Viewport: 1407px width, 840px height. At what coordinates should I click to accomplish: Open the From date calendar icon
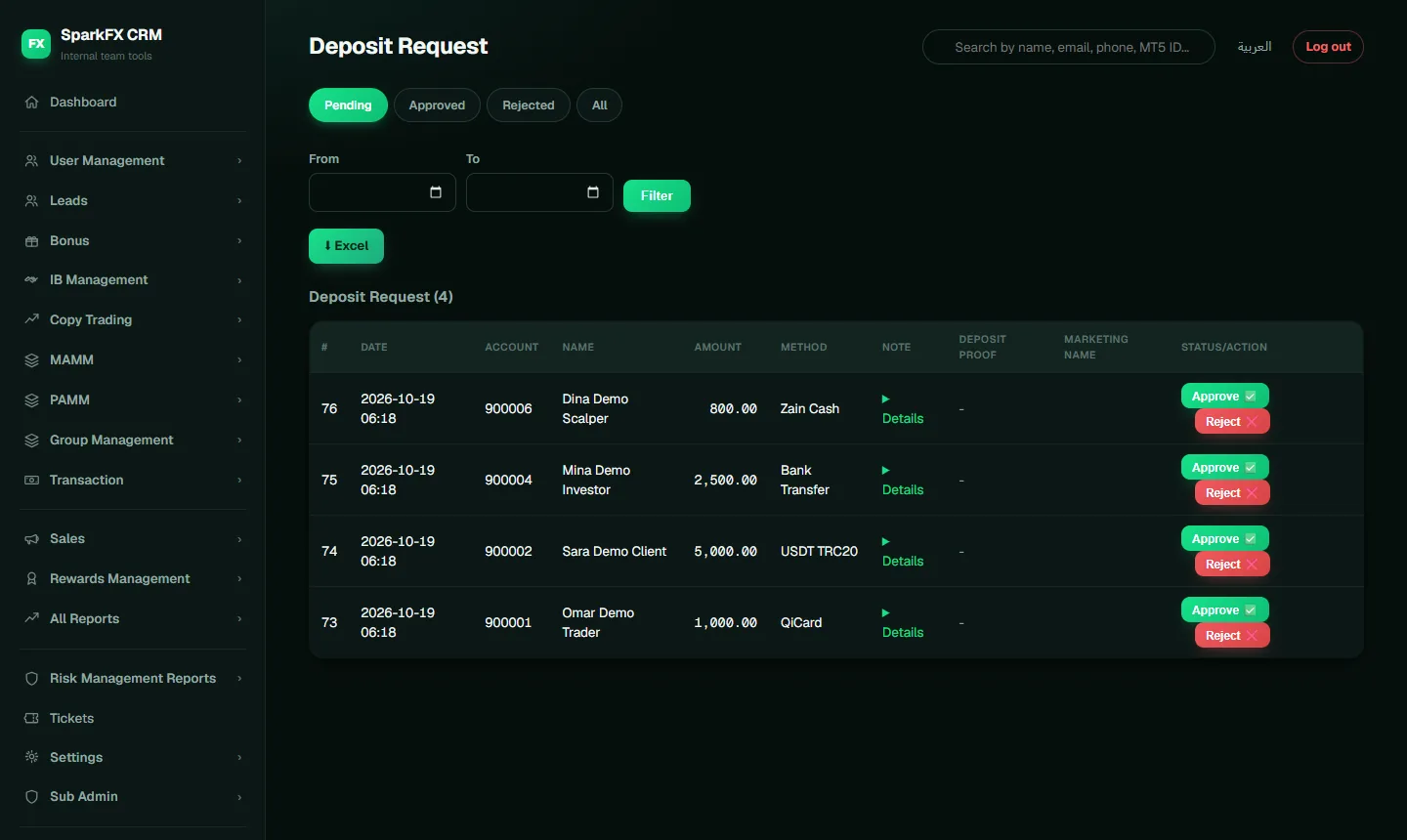(x=436, y=192)
